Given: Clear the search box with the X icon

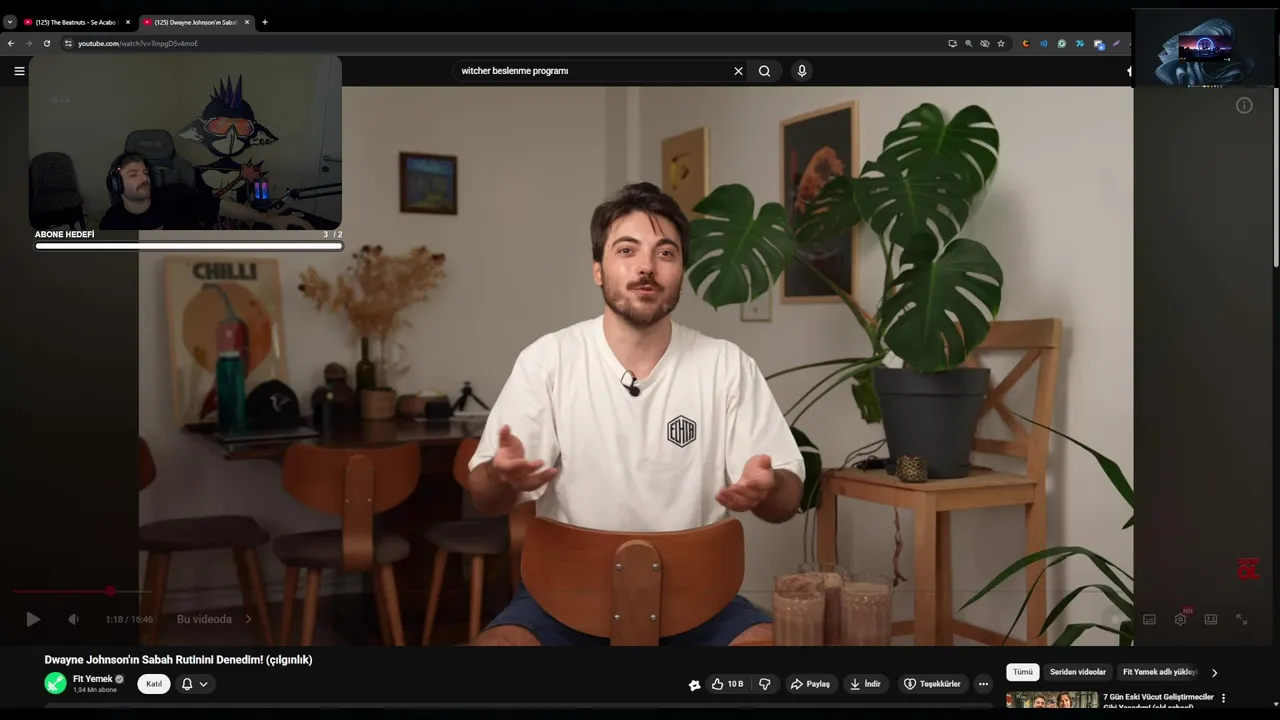Looking at the screenshot, I should click(738, 71).
